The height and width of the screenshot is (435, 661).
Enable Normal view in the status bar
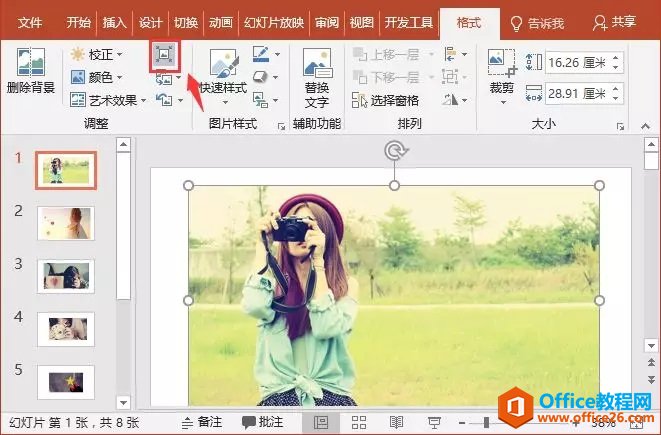pyautogui.click(x=321, y=423)
